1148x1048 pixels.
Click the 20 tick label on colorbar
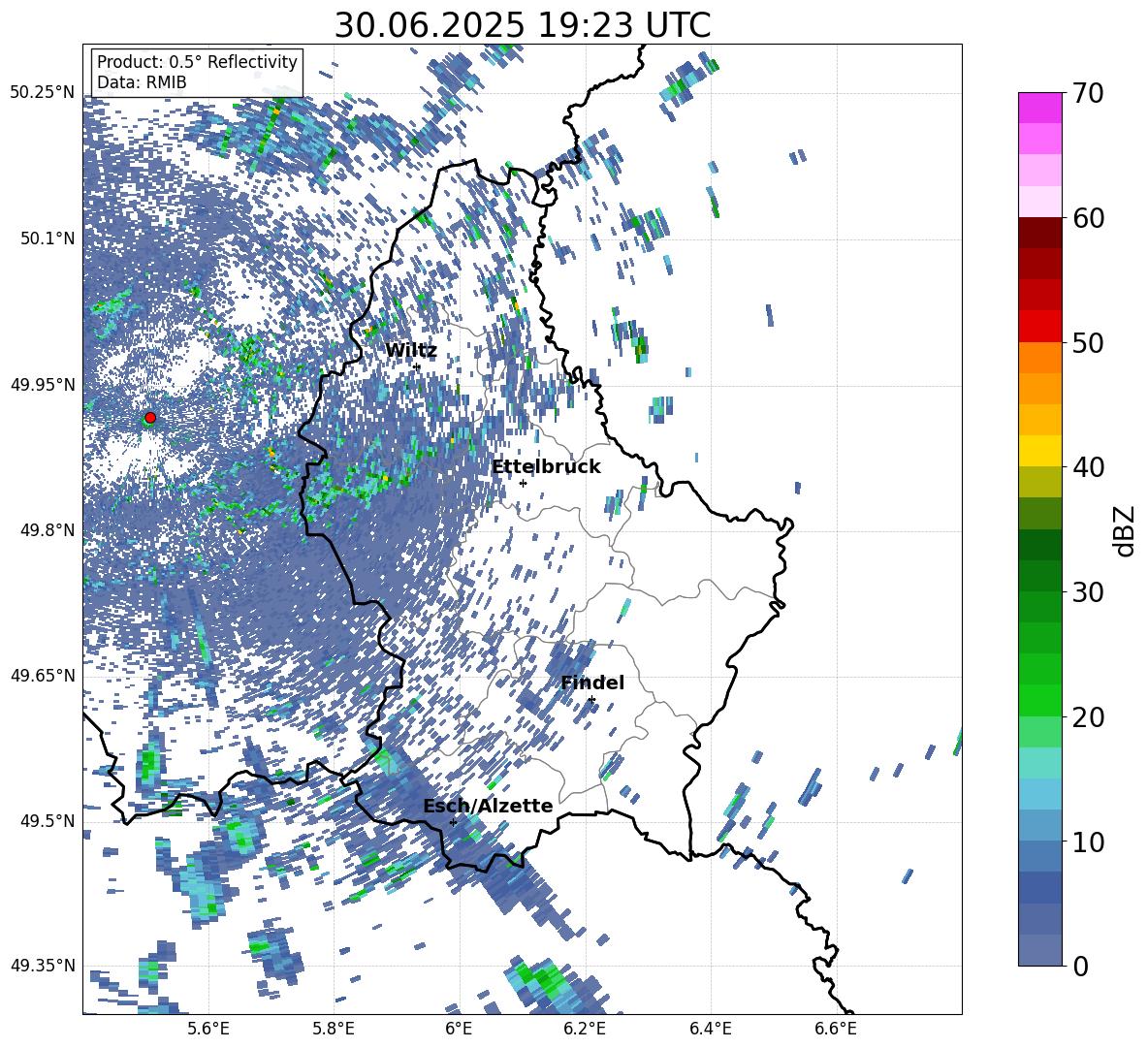[x=1087, y=717]
